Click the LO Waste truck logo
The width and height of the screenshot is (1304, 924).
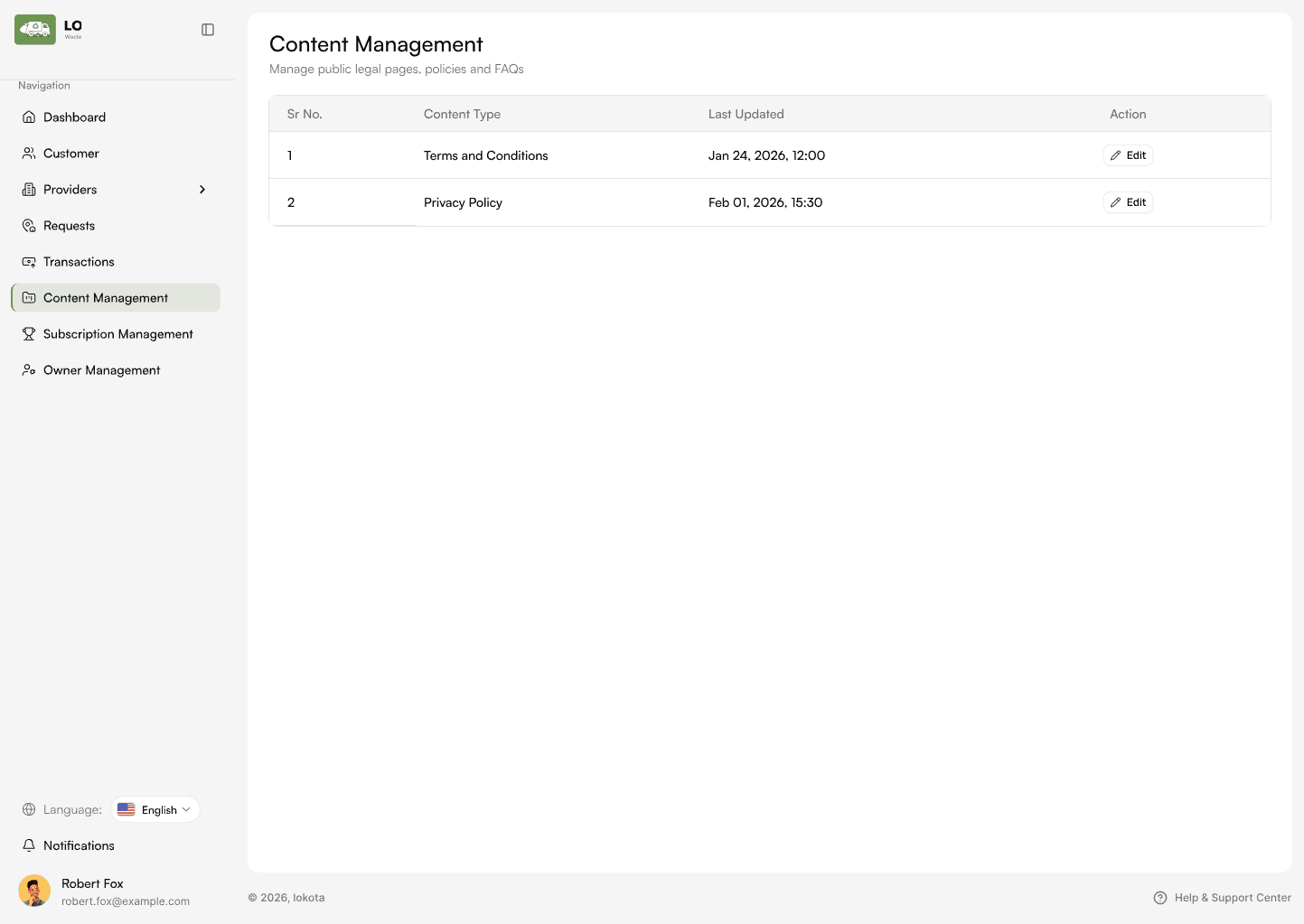[x=35, y=30]
